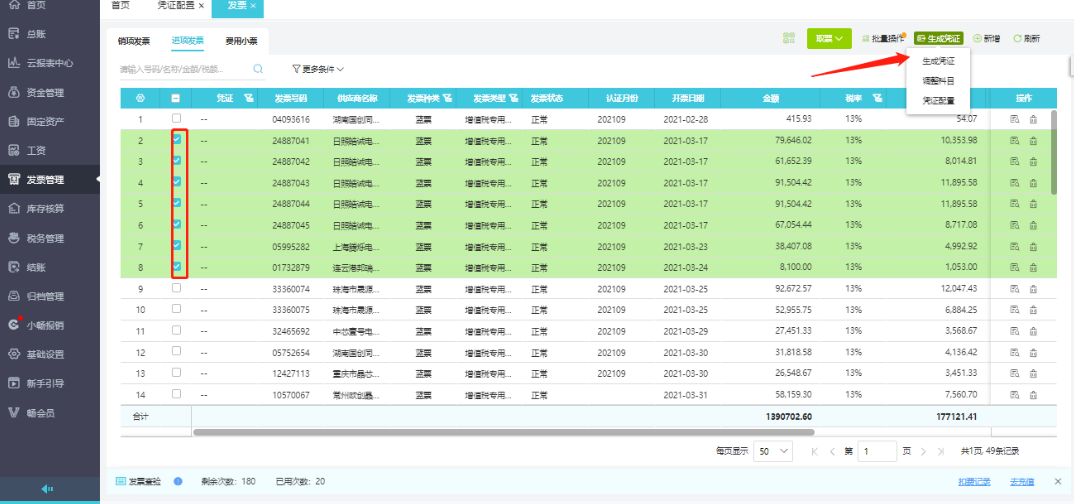Open 首页 in the left sidebar
The width and height of the screenshot is (1074, 504).
point(38,5)
